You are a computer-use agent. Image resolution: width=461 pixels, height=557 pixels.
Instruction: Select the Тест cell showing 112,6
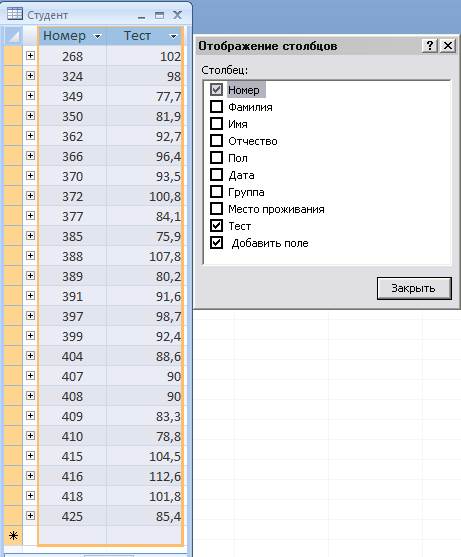145,476
